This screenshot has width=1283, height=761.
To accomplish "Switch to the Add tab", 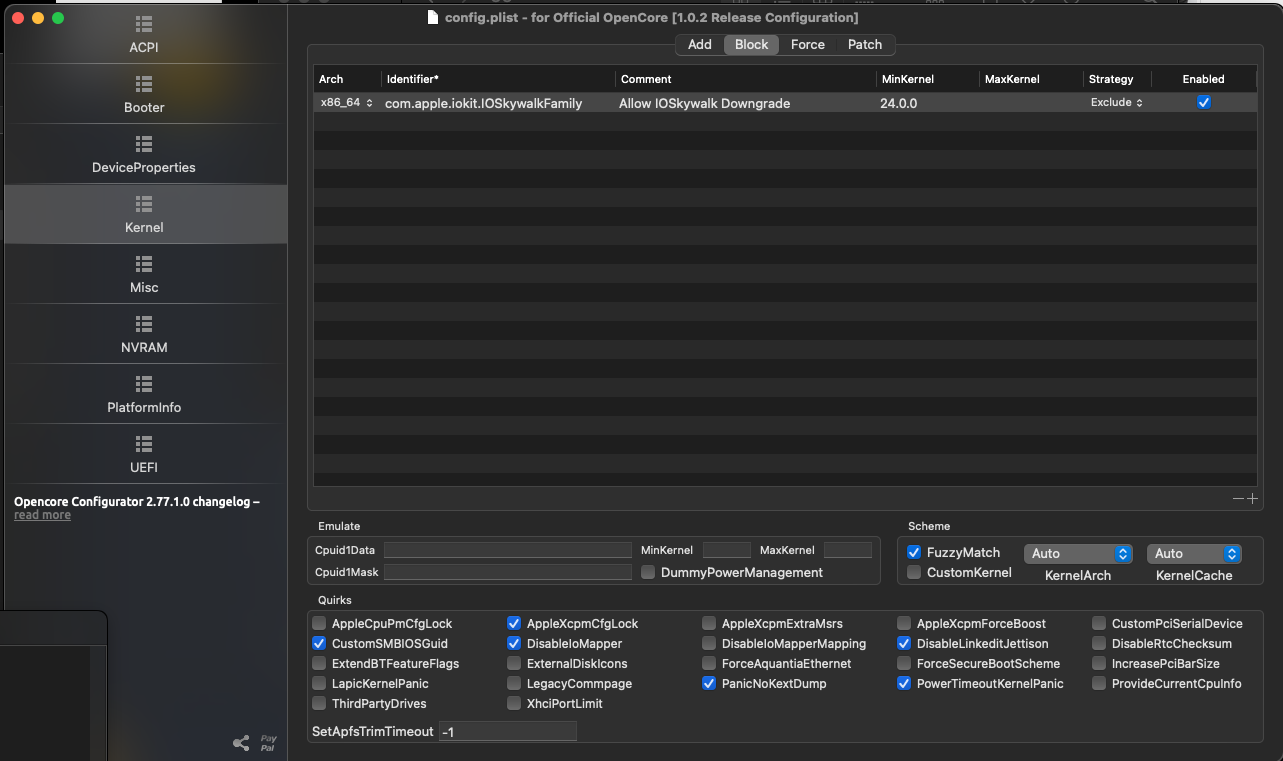I will [x=700, y=45].
